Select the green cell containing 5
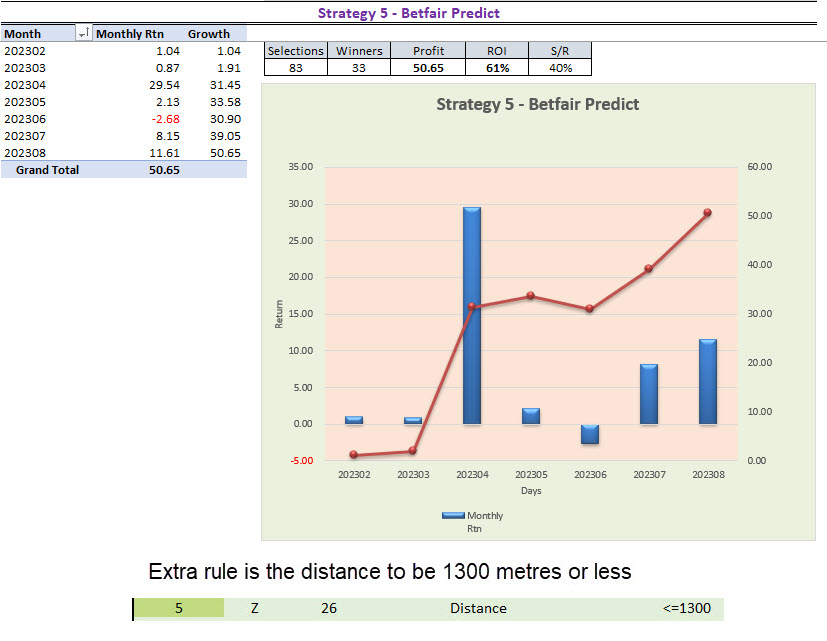Viewport: 827px width, 641px height. coord(179,608)
